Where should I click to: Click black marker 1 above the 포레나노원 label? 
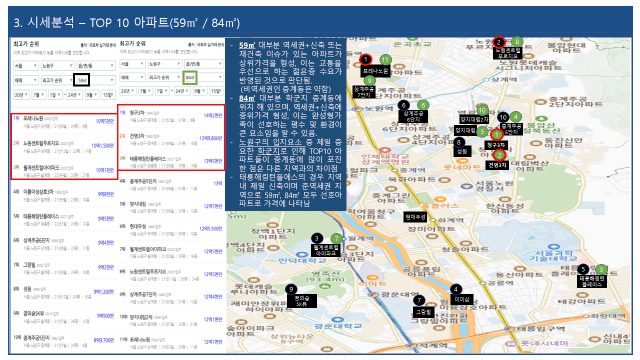click(x=366, y=59)
